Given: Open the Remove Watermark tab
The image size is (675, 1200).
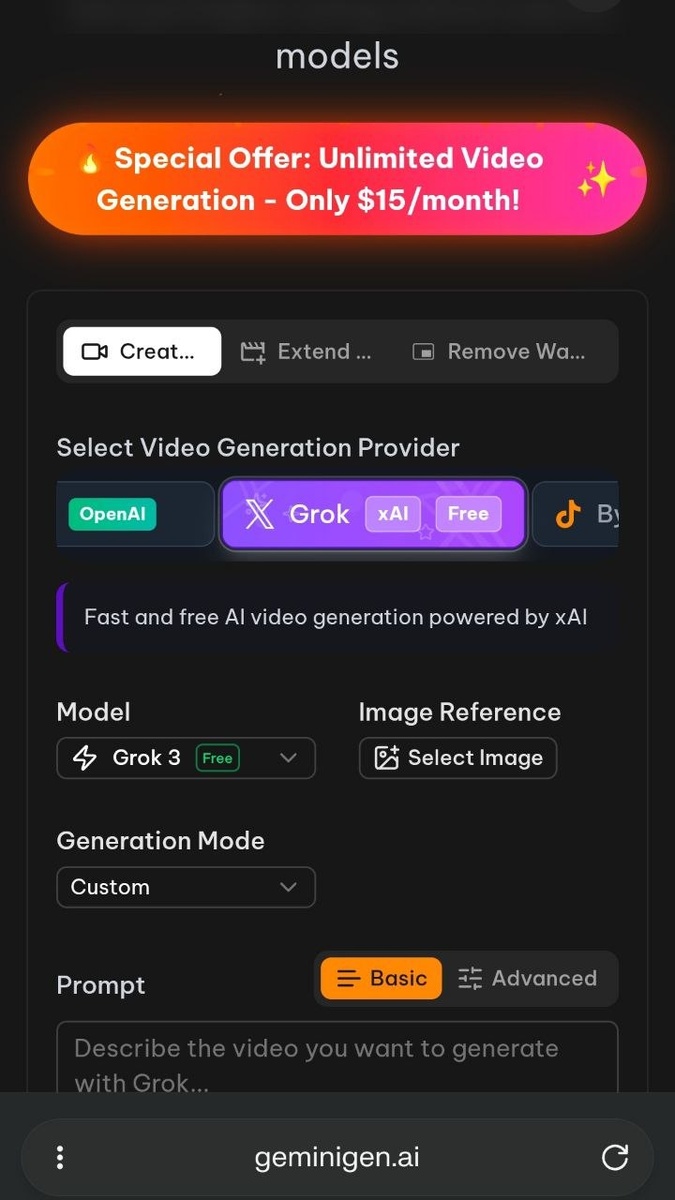Looking at the screenshot, I should pyautogui.click(x=500, y=352).
